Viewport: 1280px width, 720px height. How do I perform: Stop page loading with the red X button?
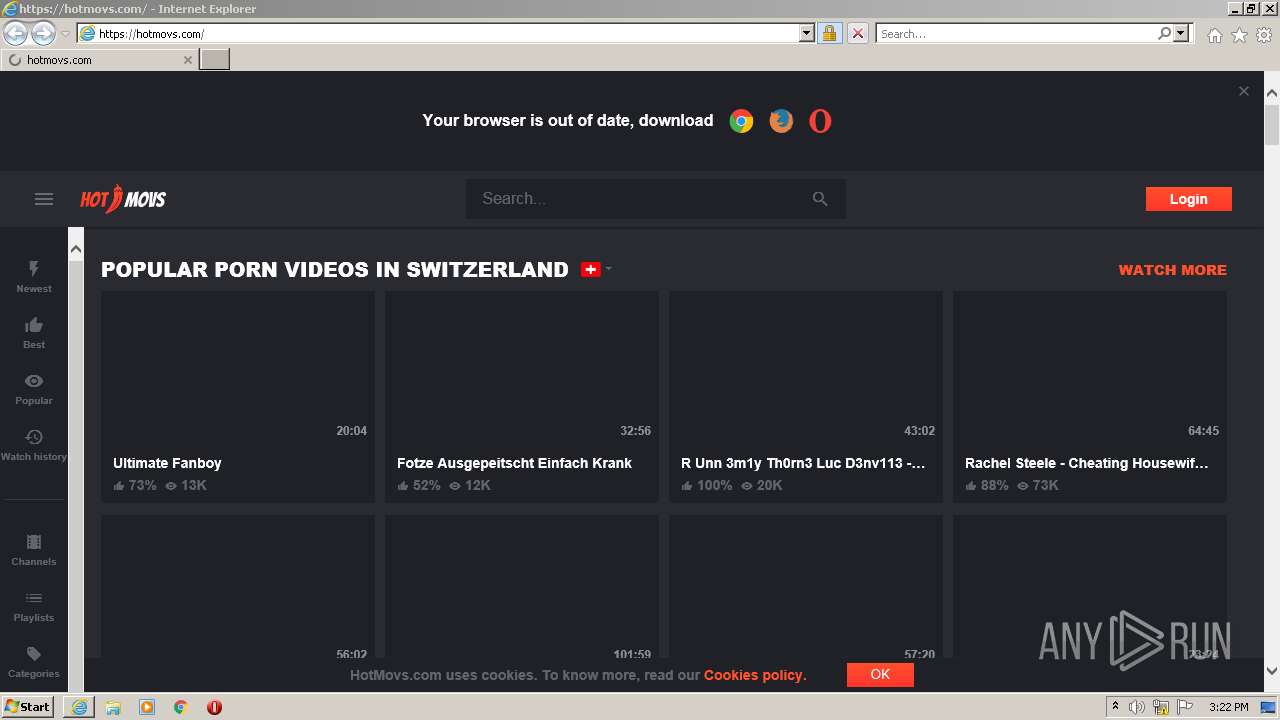[x=857, y=34]
